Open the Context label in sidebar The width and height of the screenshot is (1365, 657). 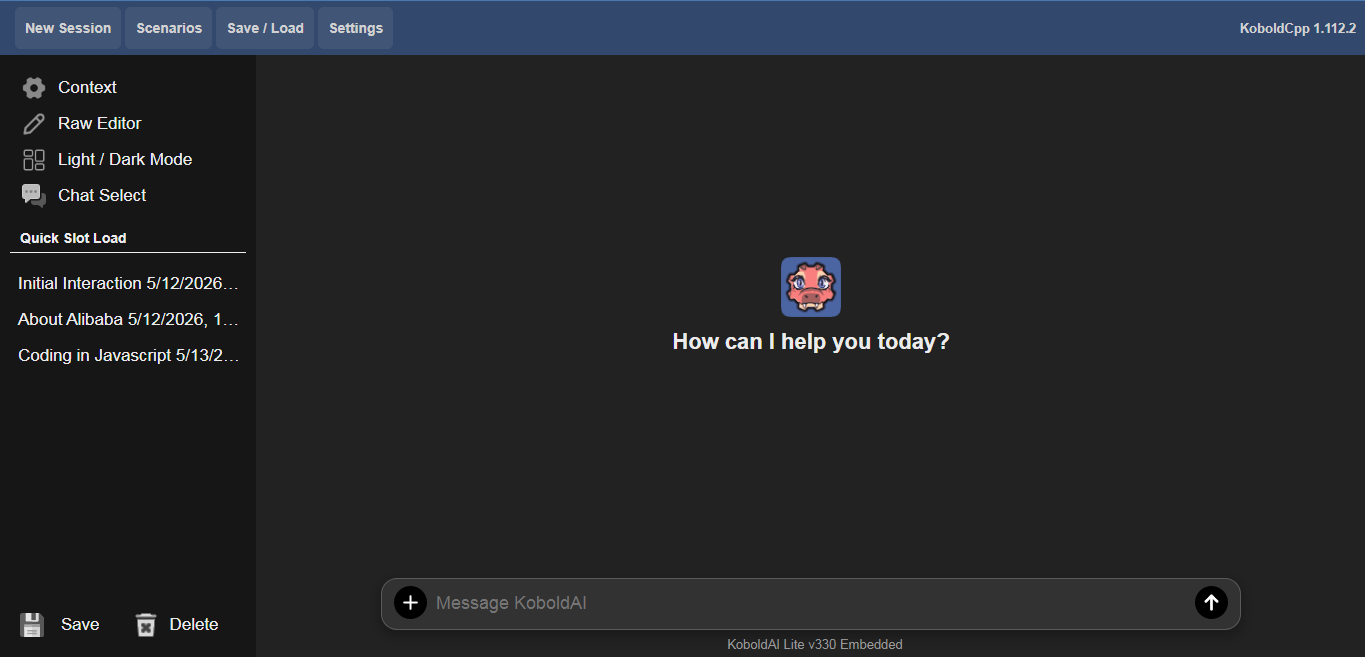pos(87,88)
